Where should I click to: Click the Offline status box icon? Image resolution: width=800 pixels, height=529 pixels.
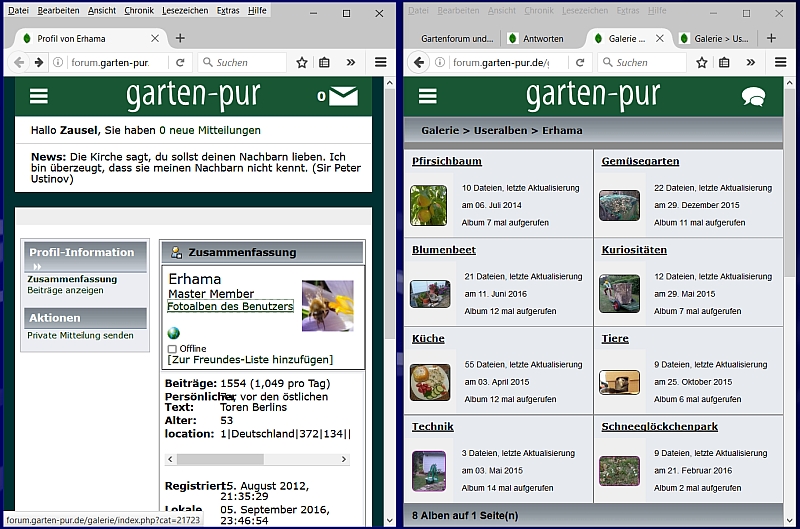coord(172,349)
